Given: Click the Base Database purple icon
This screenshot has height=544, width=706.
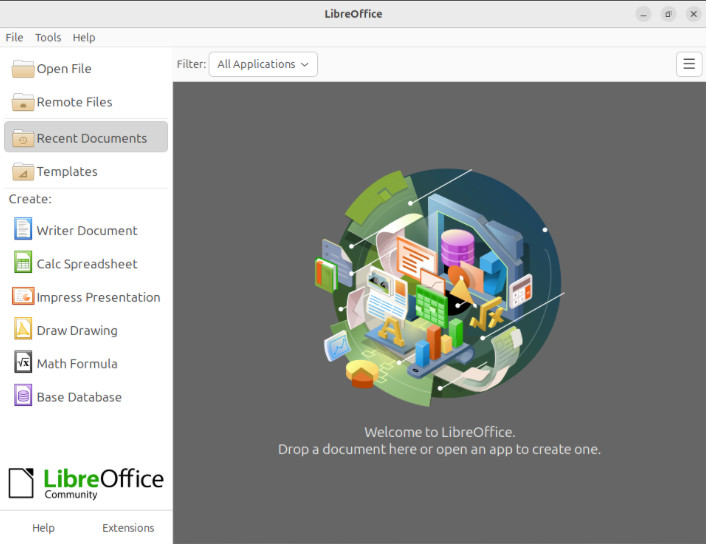Looking at the screenshot, I should (x=23, y=395).
